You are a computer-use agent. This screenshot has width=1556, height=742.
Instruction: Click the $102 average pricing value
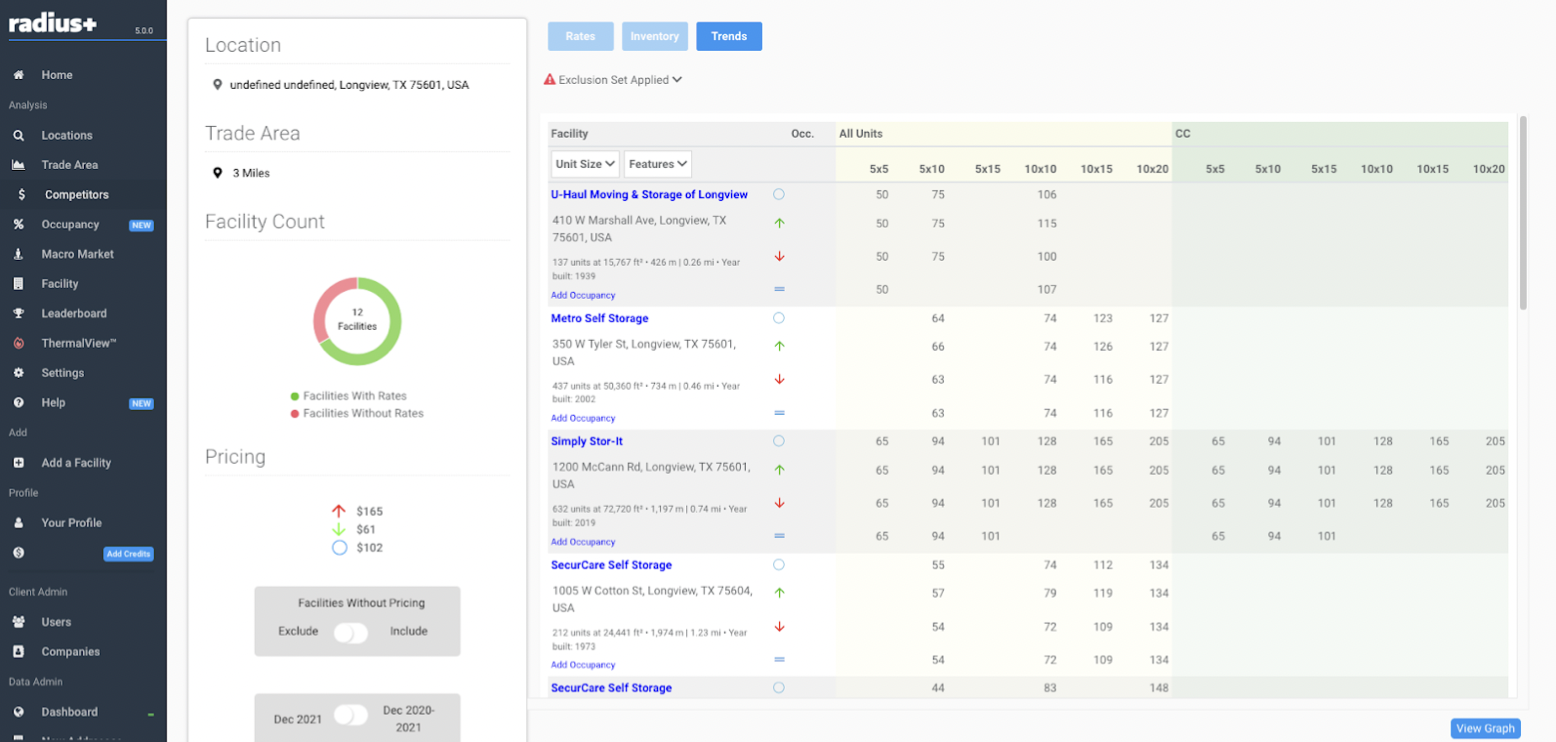[369, 548]
